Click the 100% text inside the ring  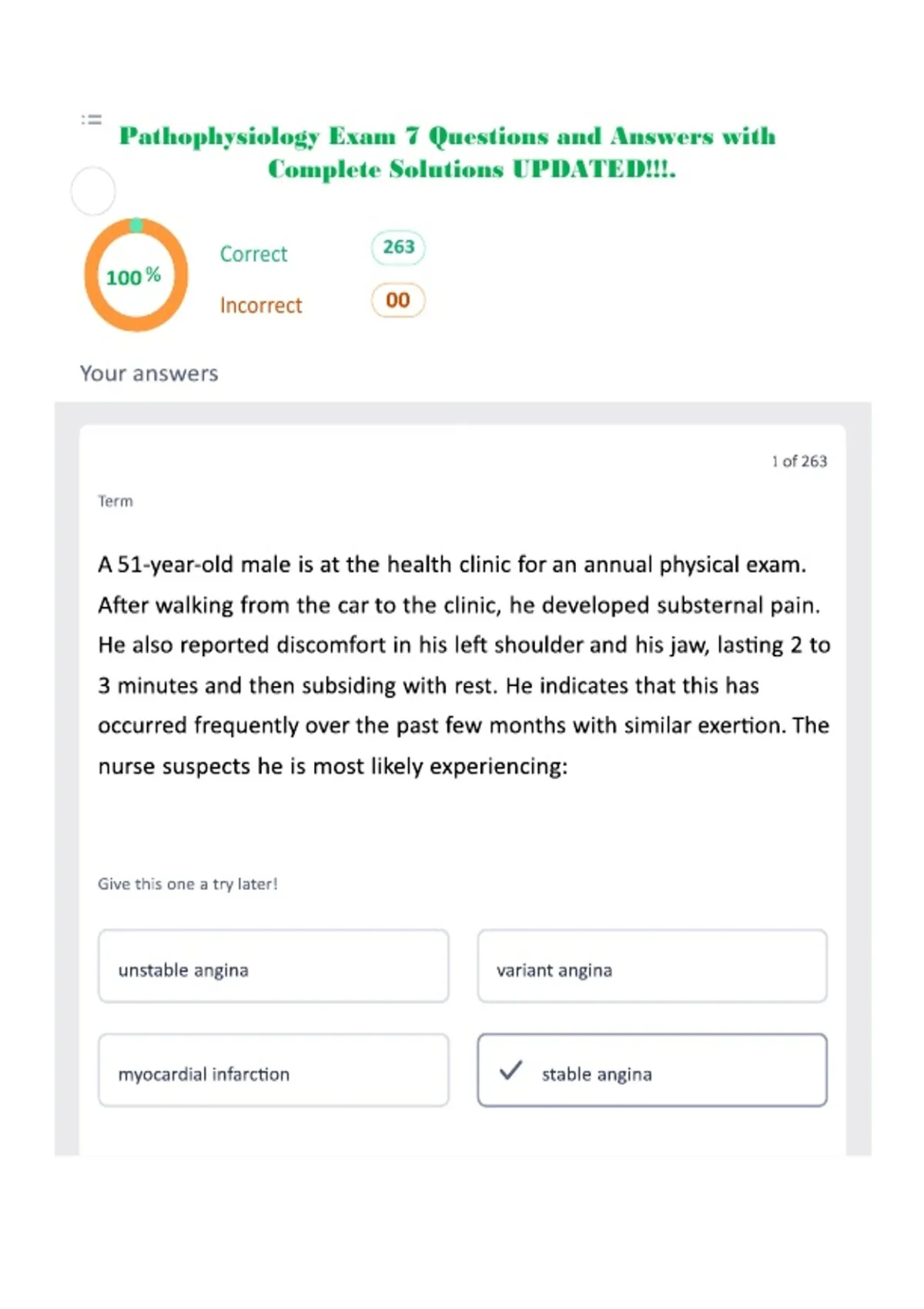pos(133,276)
